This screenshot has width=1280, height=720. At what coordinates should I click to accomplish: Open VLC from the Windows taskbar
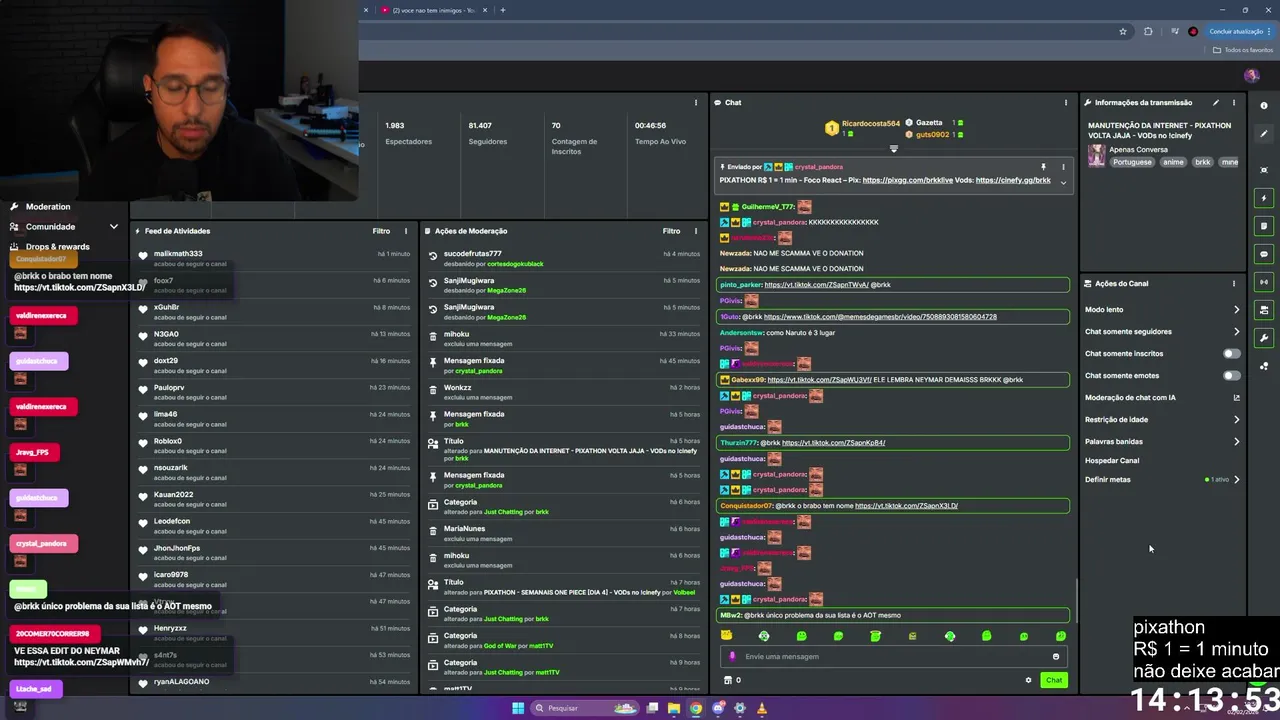(762, 708)
